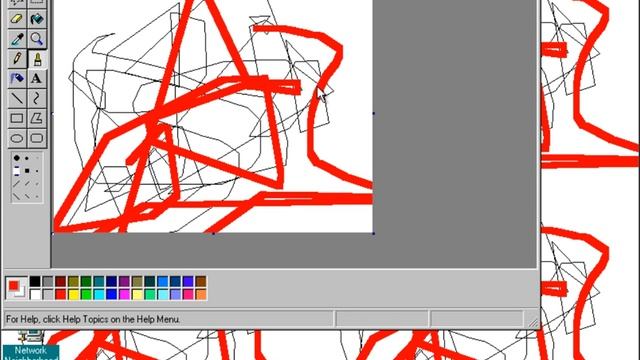640x360 pixels.
Task: Choose the medium backslash brush shape
Action: coord(27,197)
